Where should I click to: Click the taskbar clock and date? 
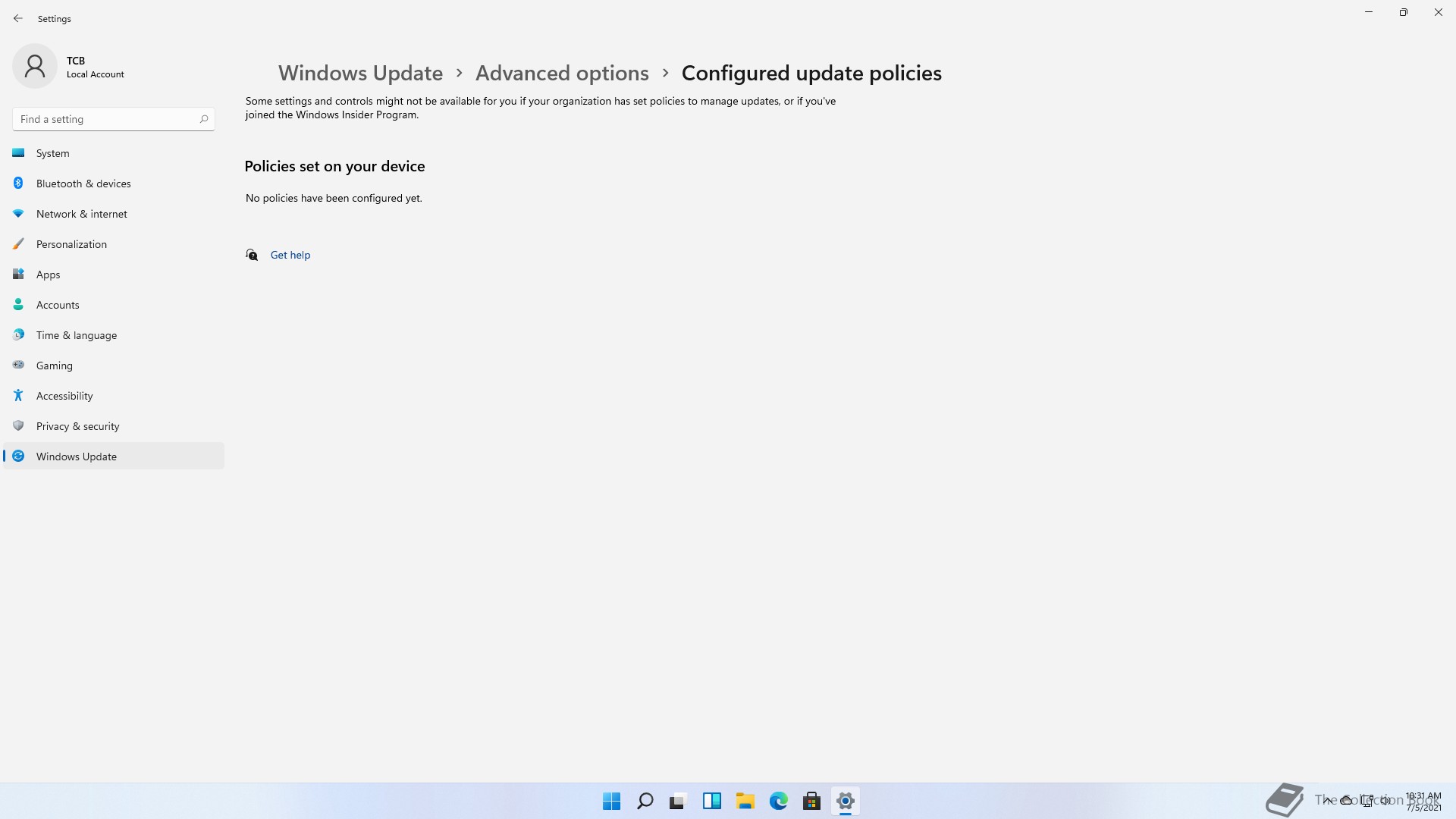pos(1423,802)
